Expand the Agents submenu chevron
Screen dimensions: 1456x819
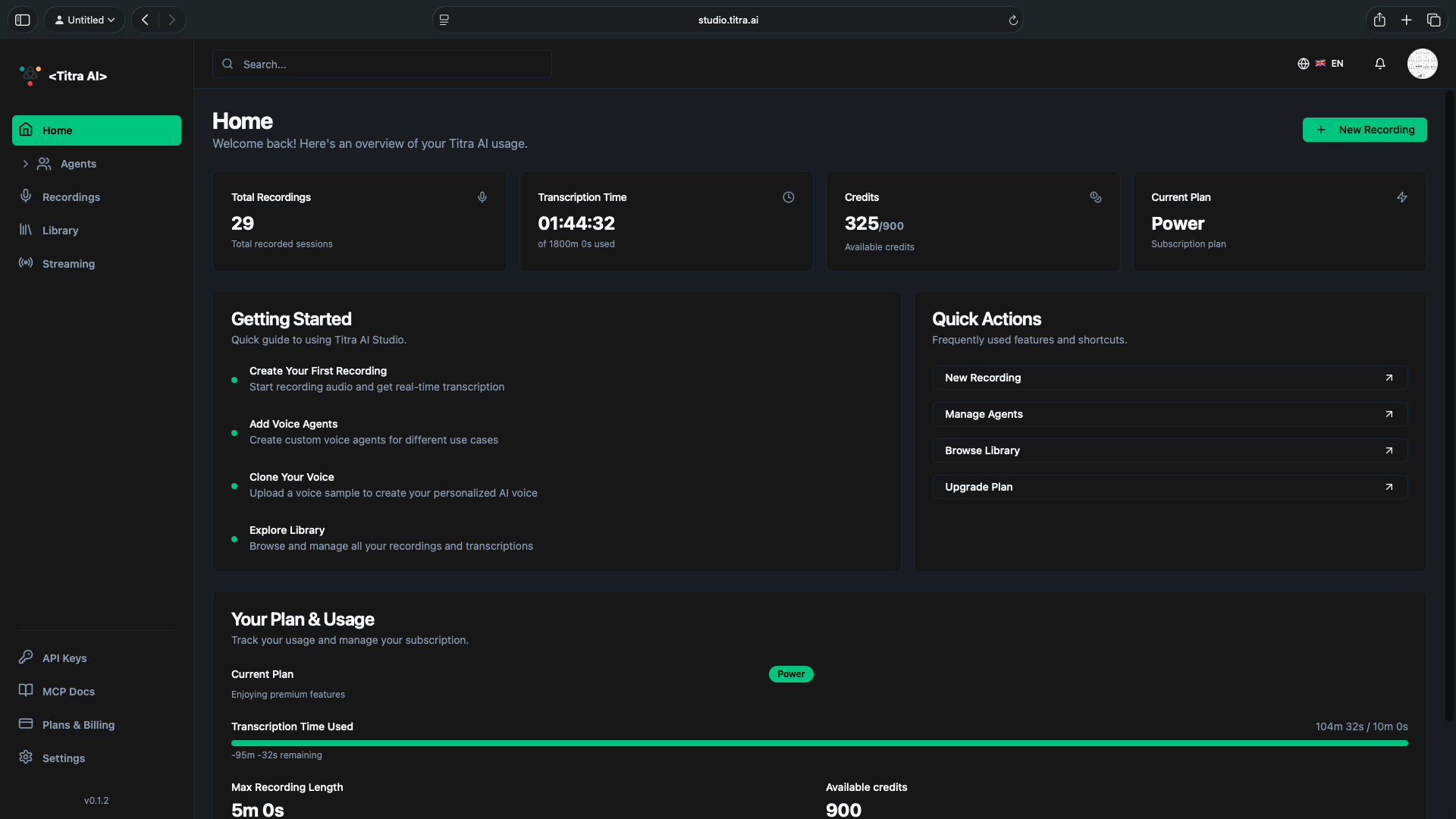pyautogui.click(x=25, y=164)
